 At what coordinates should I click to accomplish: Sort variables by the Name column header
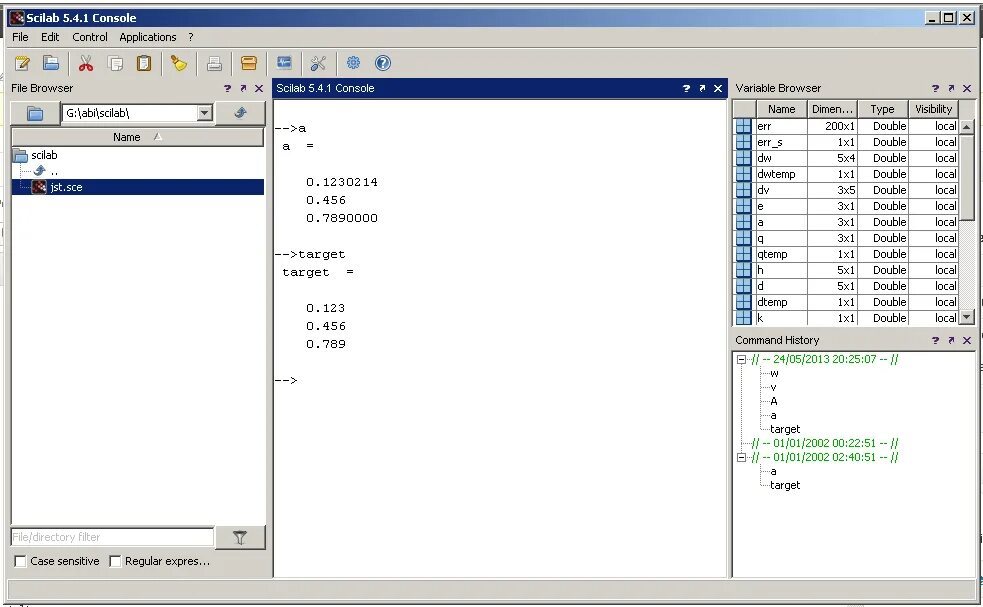click(x=781, y=109)
